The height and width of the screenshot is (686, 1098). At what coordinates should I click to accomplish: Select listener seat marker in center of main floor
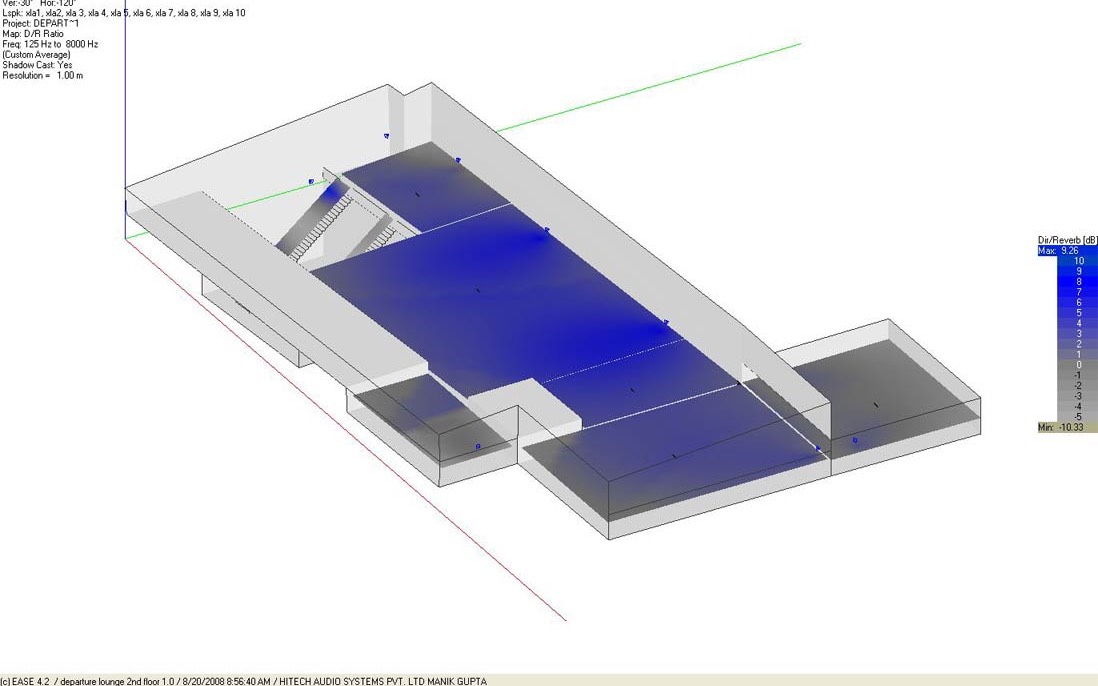(477, 291)
